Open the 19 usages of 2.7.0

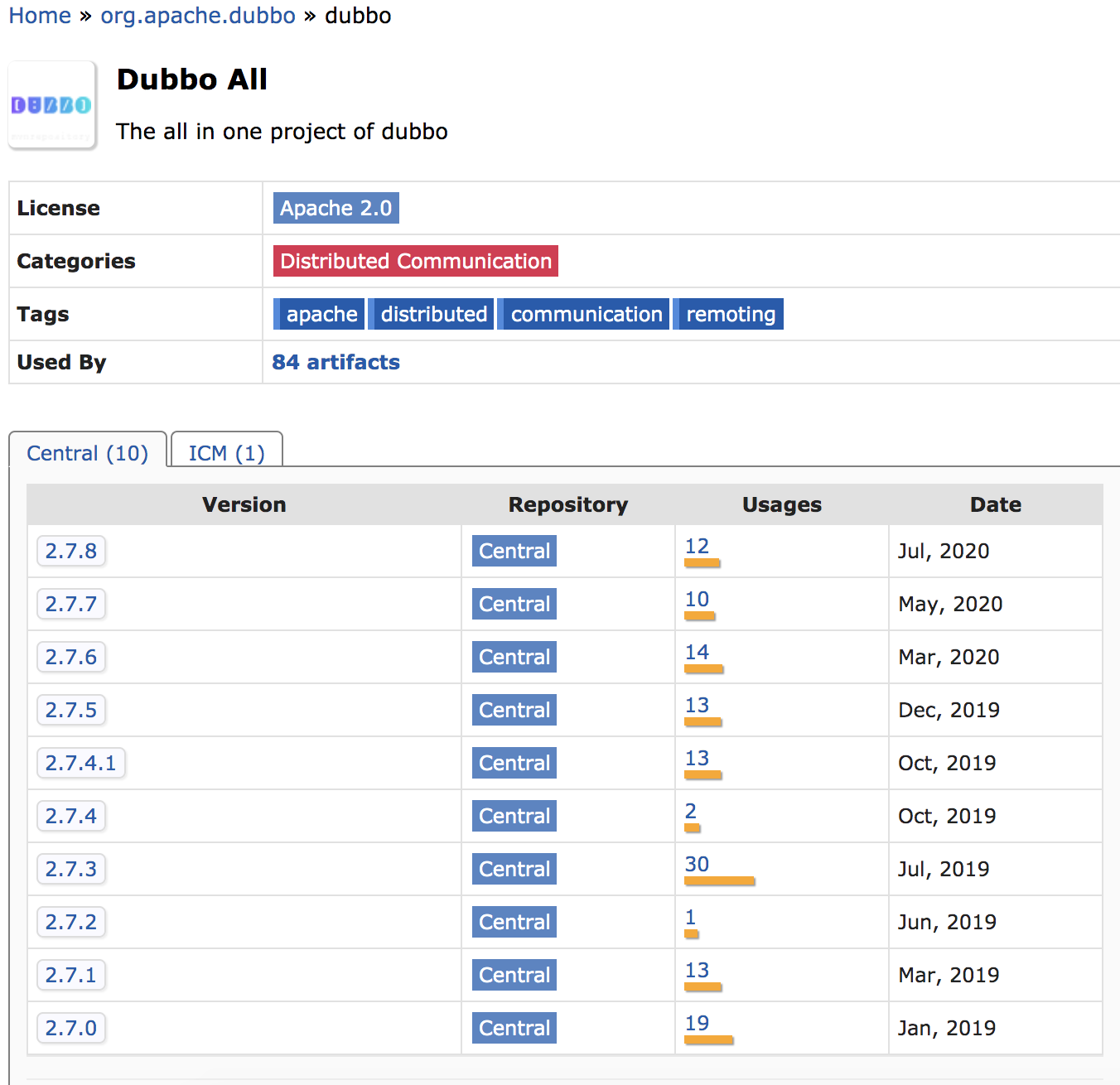pos(697,1024)
